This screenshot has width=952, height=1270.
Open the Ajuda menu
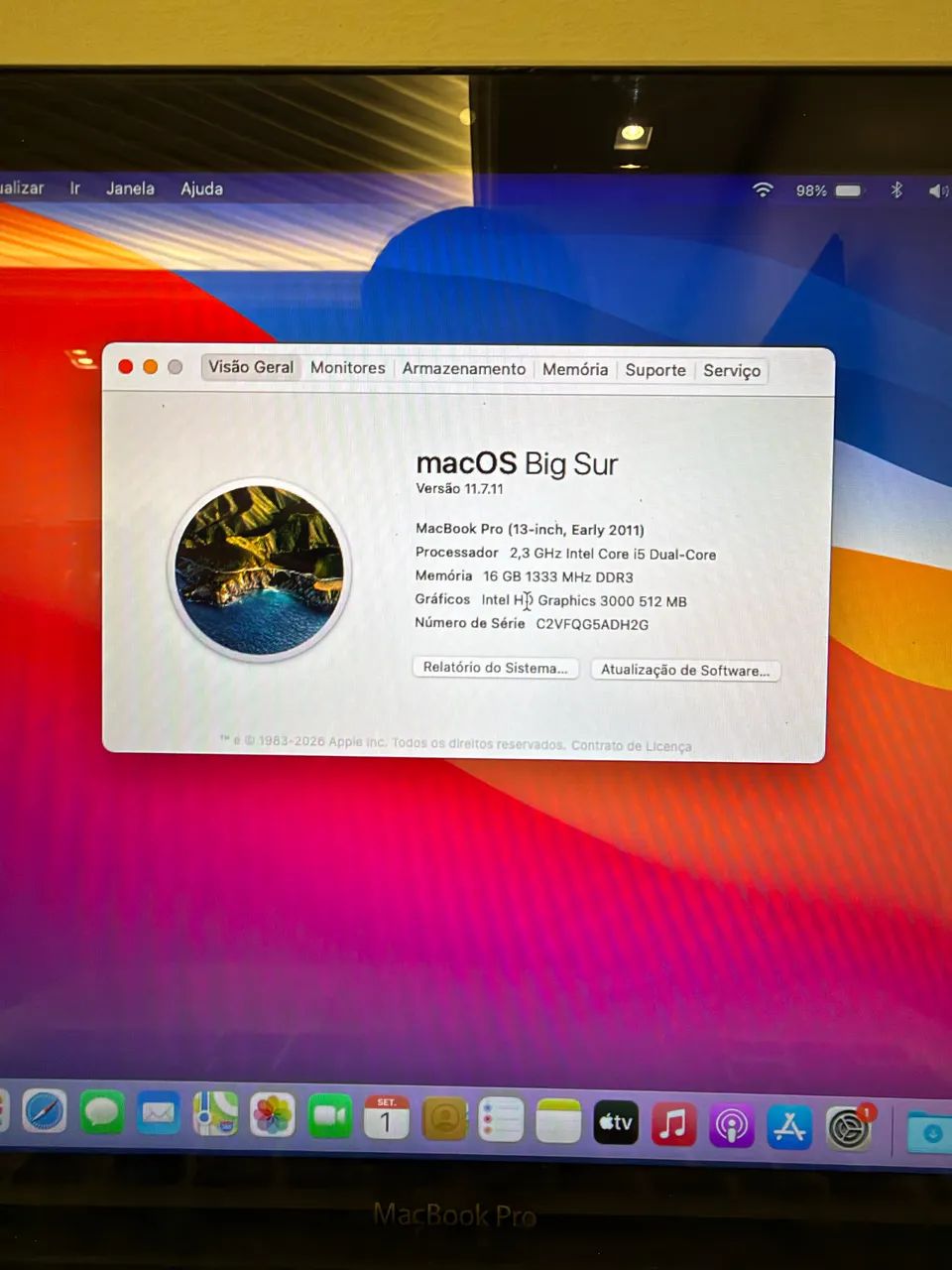click(x=201, y=189)
